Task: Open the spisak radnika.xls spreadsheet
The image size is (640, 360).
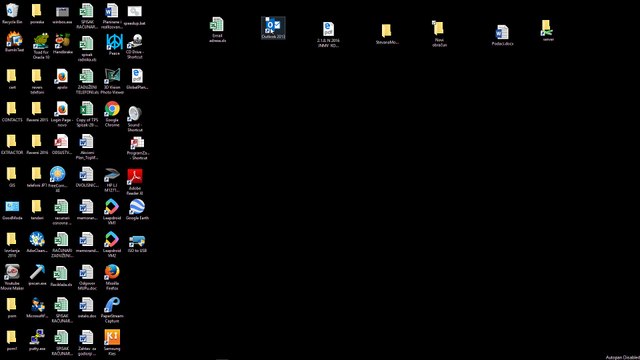Action: click(x=87, y=49)
